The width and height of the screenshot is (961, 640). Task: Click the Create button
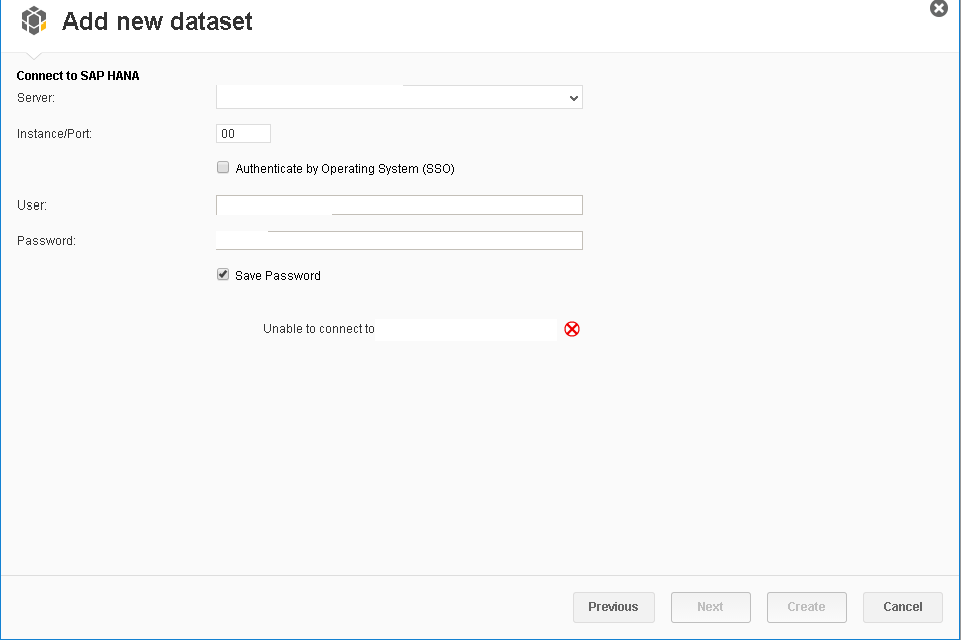tap(807, 607)
